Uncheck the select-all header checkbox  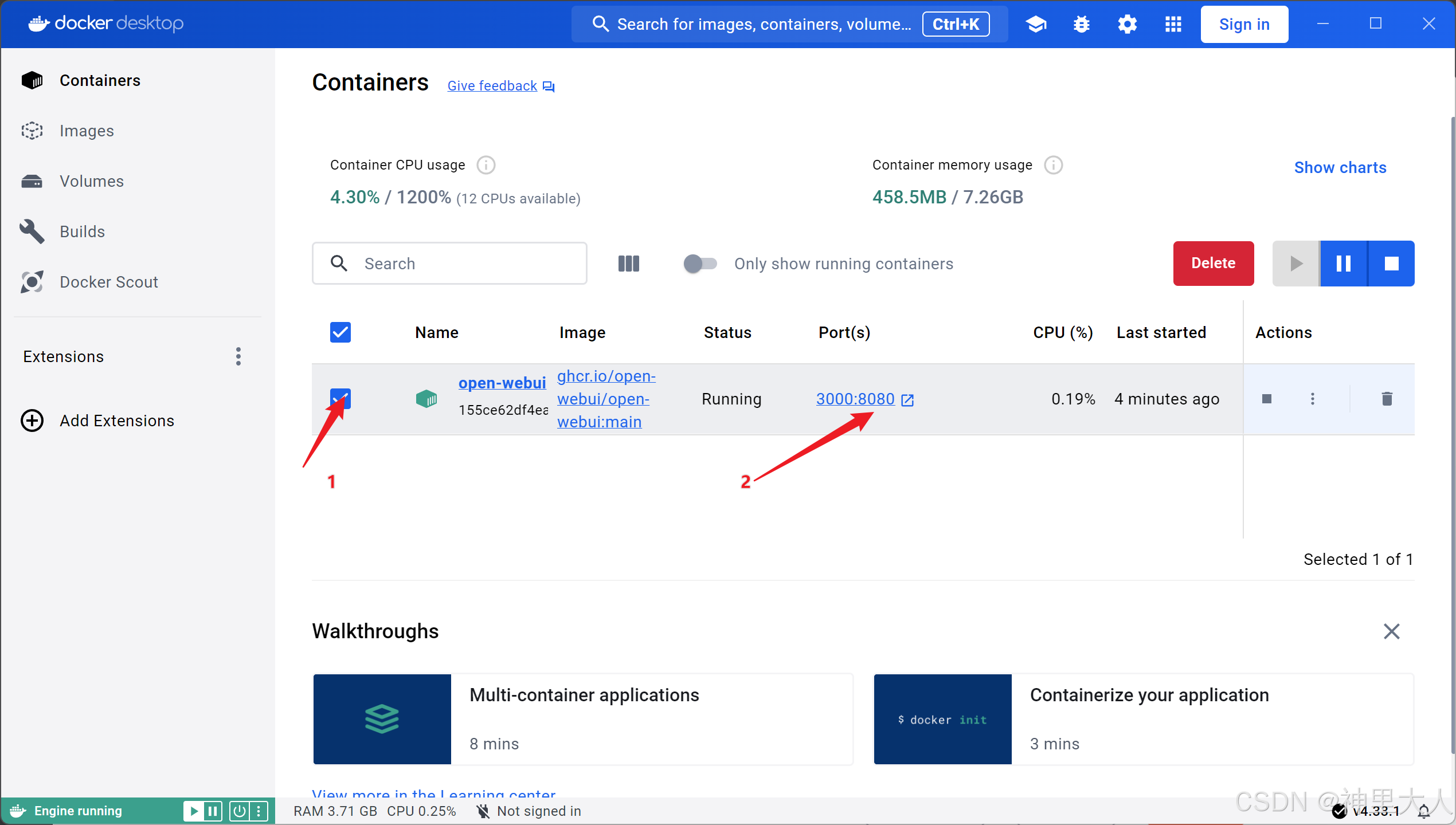tap(340, 332)
